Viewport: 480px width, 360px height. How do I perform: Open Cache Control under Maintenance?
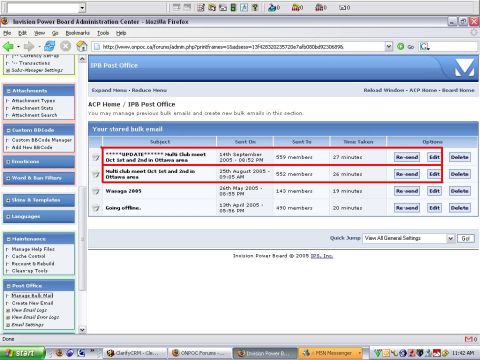point(28,256)
